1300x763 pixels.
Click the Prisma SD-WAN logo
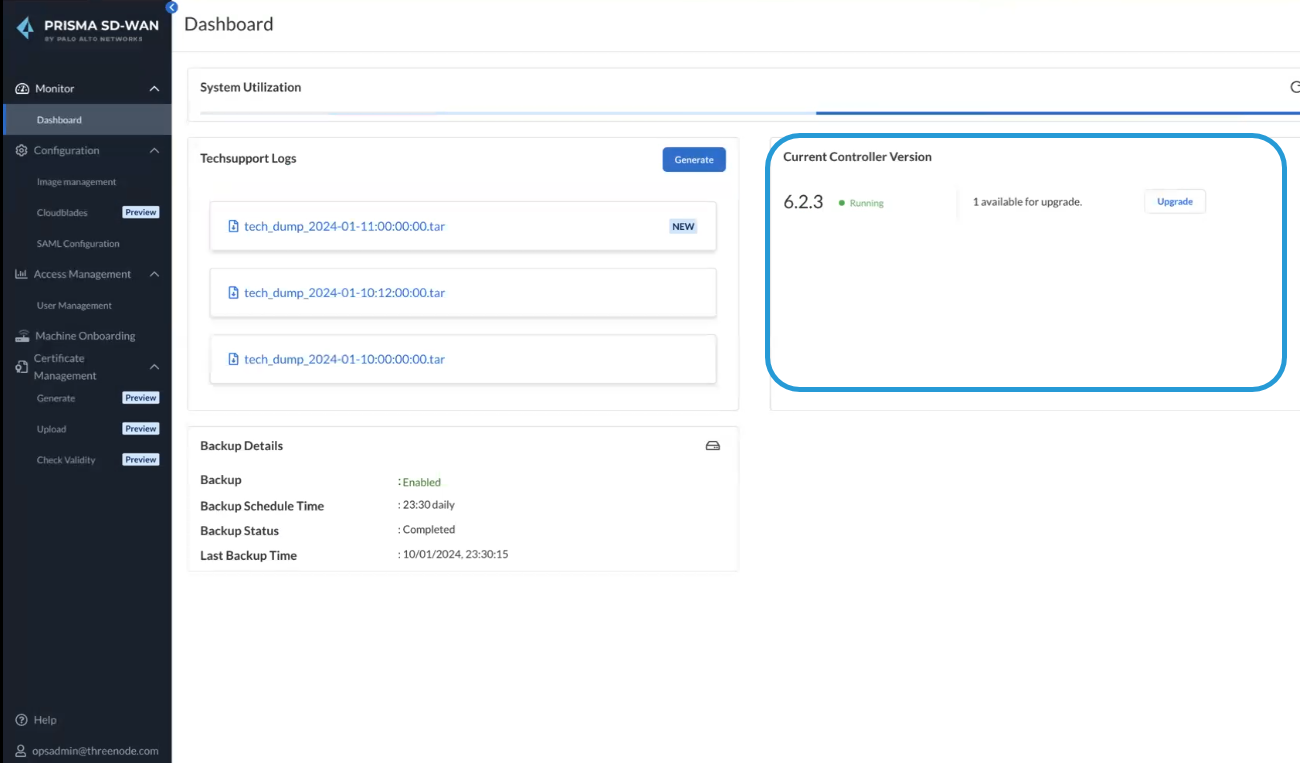86,29
